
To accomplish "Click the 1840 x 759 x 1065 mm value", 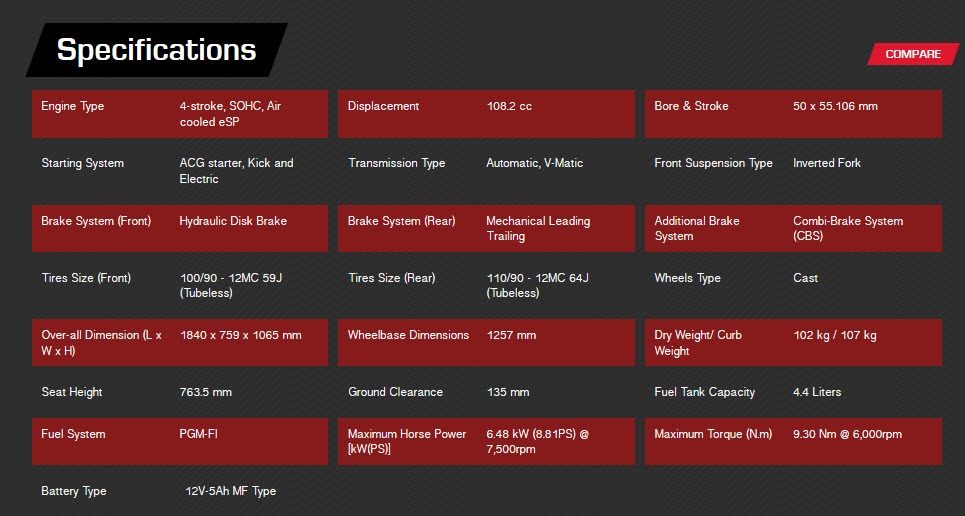I will click(240, 335).
